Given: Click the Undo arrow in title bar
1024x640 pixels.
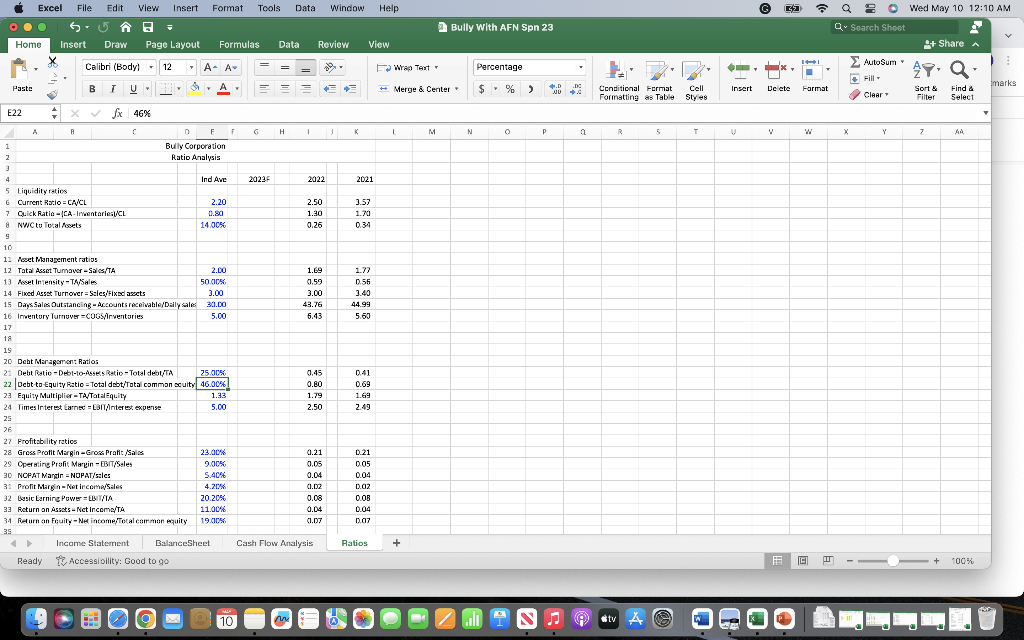Looking at the screenshot, I should (75, 27).
